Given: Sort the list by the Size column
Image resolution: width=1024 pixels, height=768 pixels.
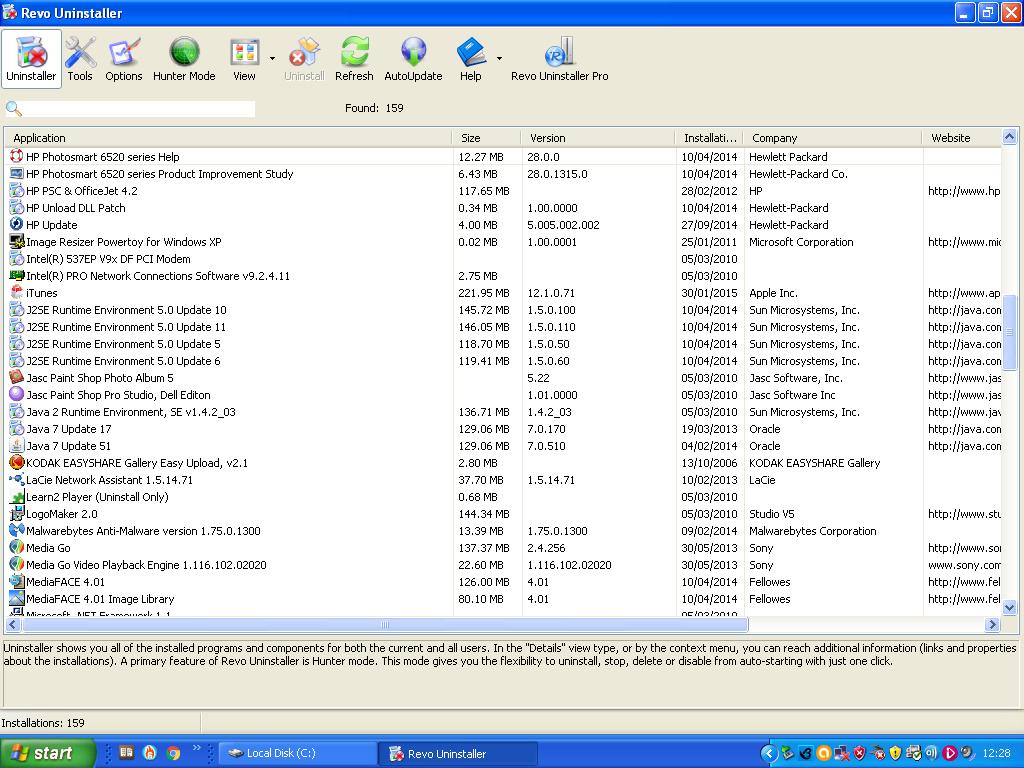Looking at the screenshot, I should point(487,138).
